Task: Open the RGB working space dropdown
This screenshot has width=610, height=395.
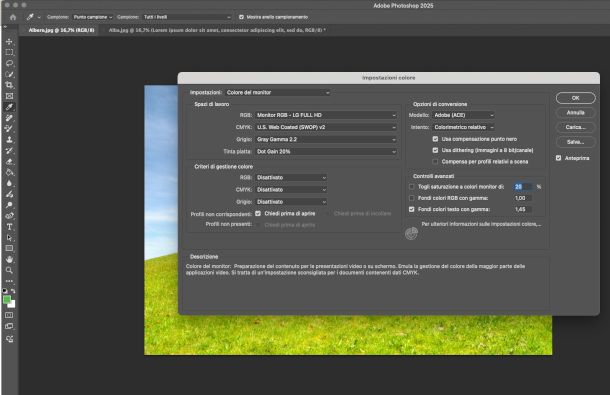Action: click(x=326, y=115)
